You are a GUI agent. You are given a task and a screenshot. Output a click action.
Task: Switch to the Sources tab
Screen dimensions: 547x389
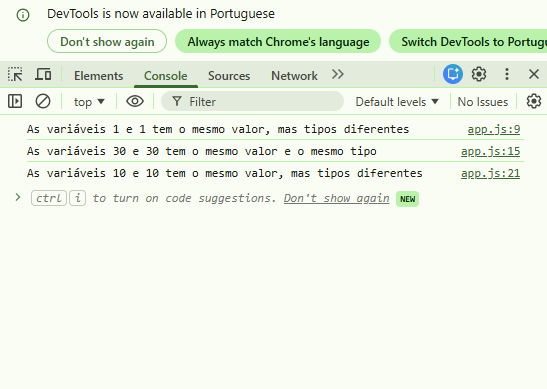(x=229, y=76)
